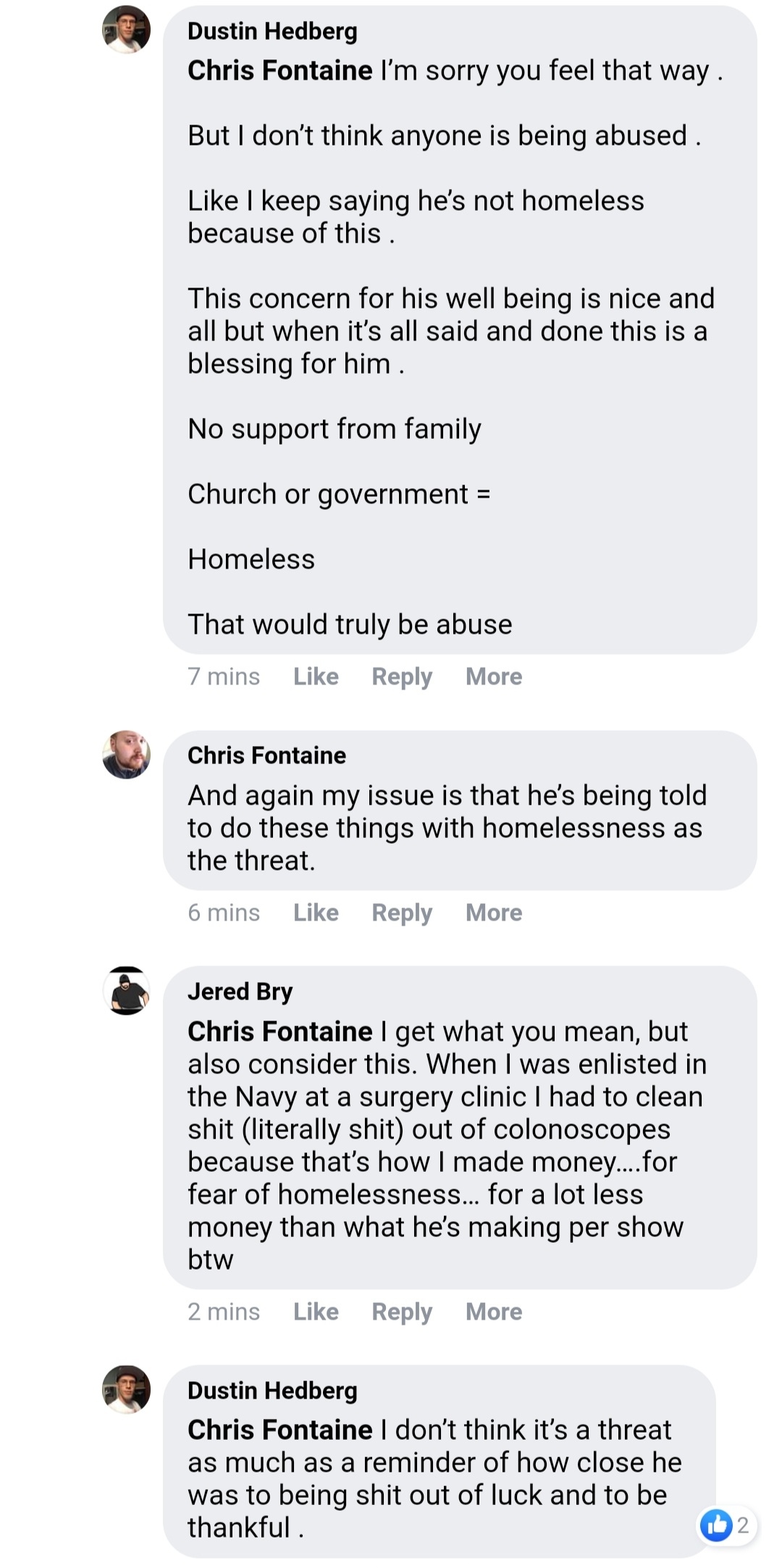Open Jered Bry's profile avatar
Image resolution: width=782 pixels, height=1568 pixels.
point(126,991)
